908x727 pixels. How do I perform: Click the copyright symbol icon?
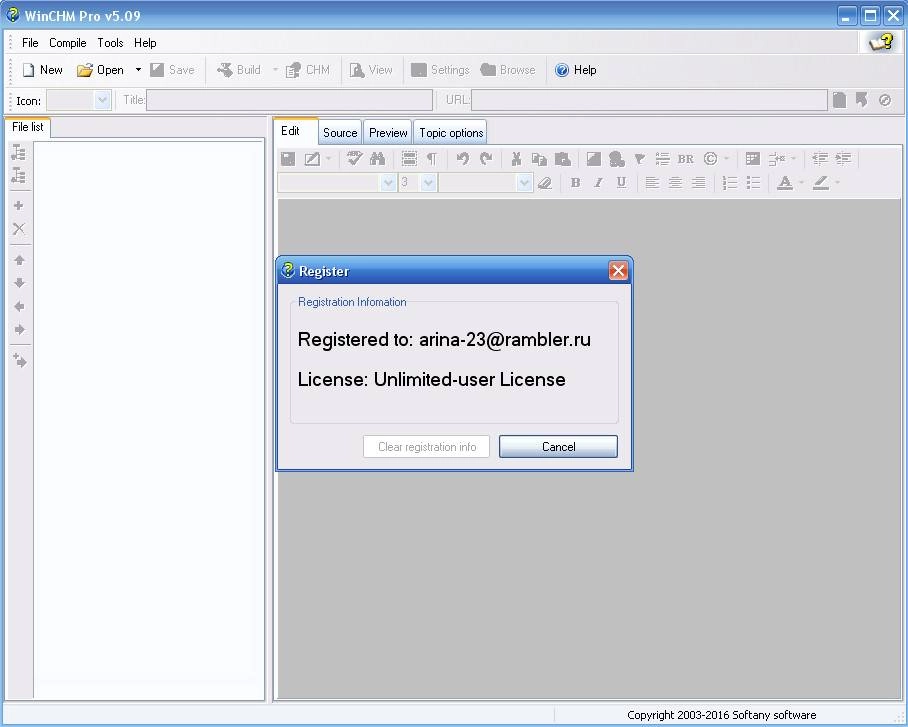click(x=711, y=159)
